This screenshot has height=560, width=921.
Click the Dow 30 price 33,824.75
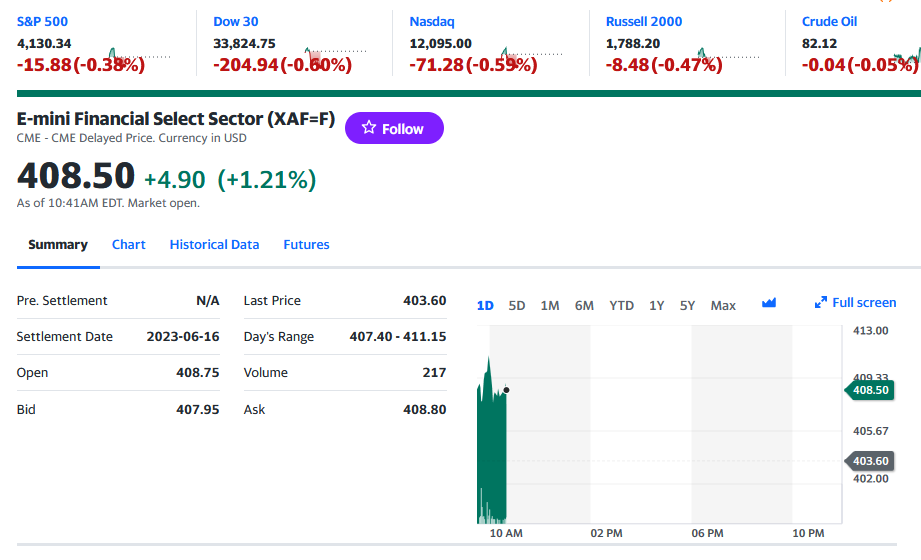click(x=244, y=43)
